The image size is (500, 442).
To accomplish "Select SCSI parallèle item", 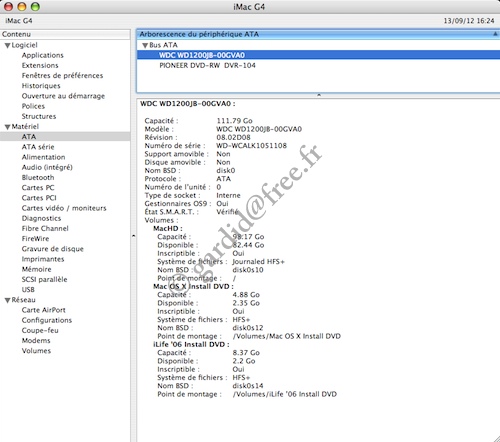I will click(x=44, y=279).
